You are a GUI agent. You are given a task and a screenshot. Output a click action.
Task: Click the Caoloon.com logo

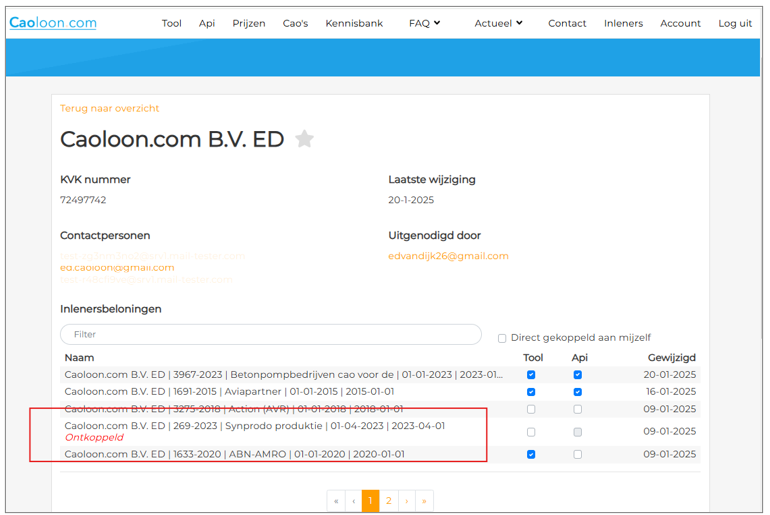point(53,23)
